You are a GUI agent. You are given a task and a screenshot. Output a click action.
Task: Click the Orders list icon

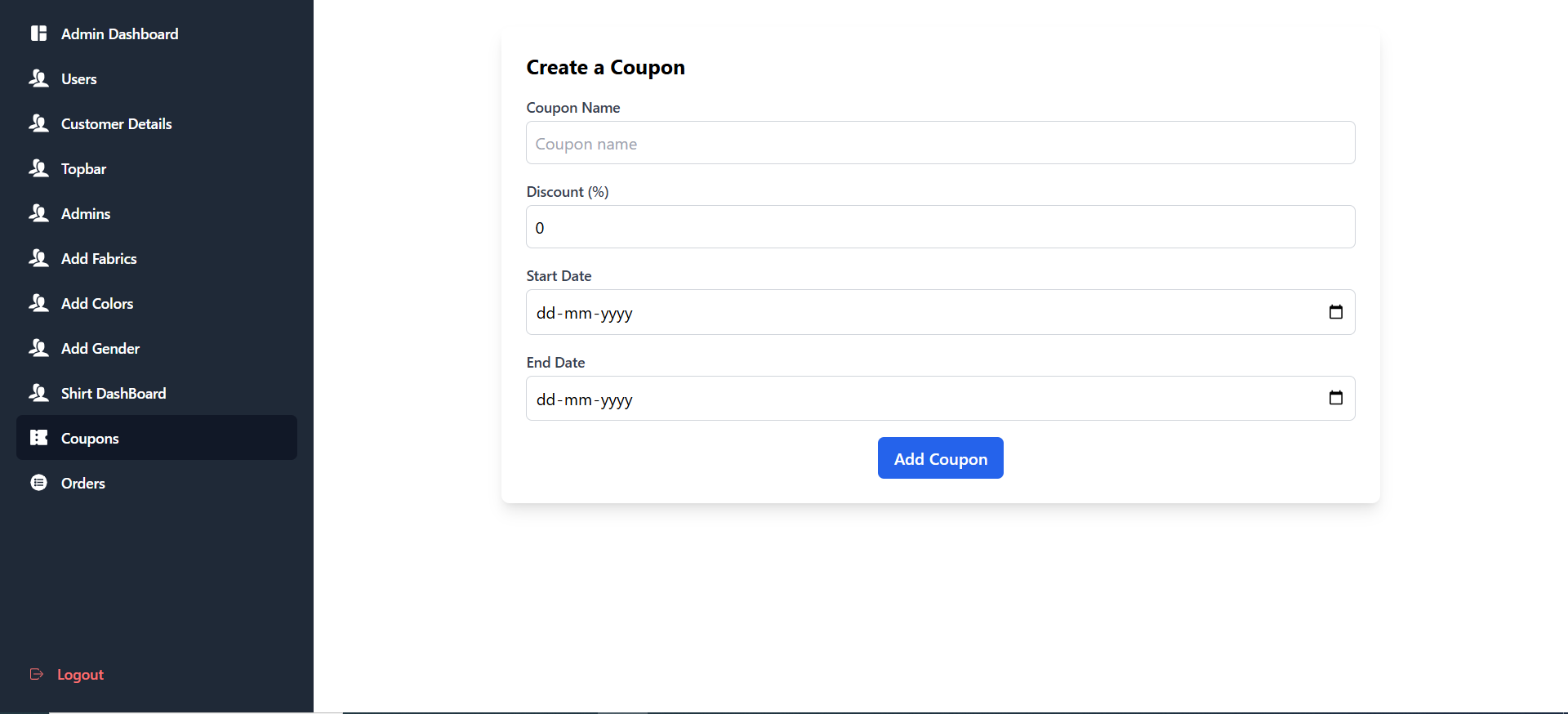pyautogui.click(x=38, y=483)
